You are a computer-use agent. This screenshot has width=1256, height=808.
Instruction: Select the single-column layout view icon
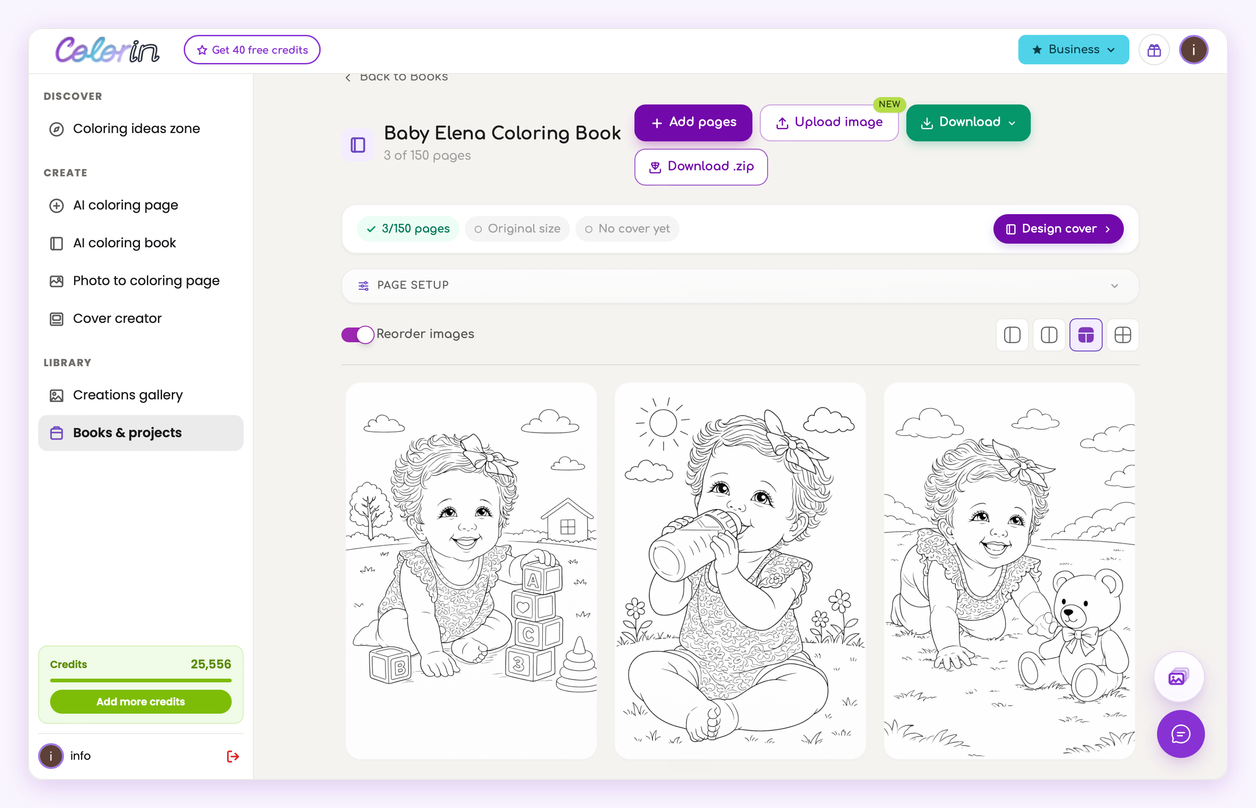[x=1012, y=335]
